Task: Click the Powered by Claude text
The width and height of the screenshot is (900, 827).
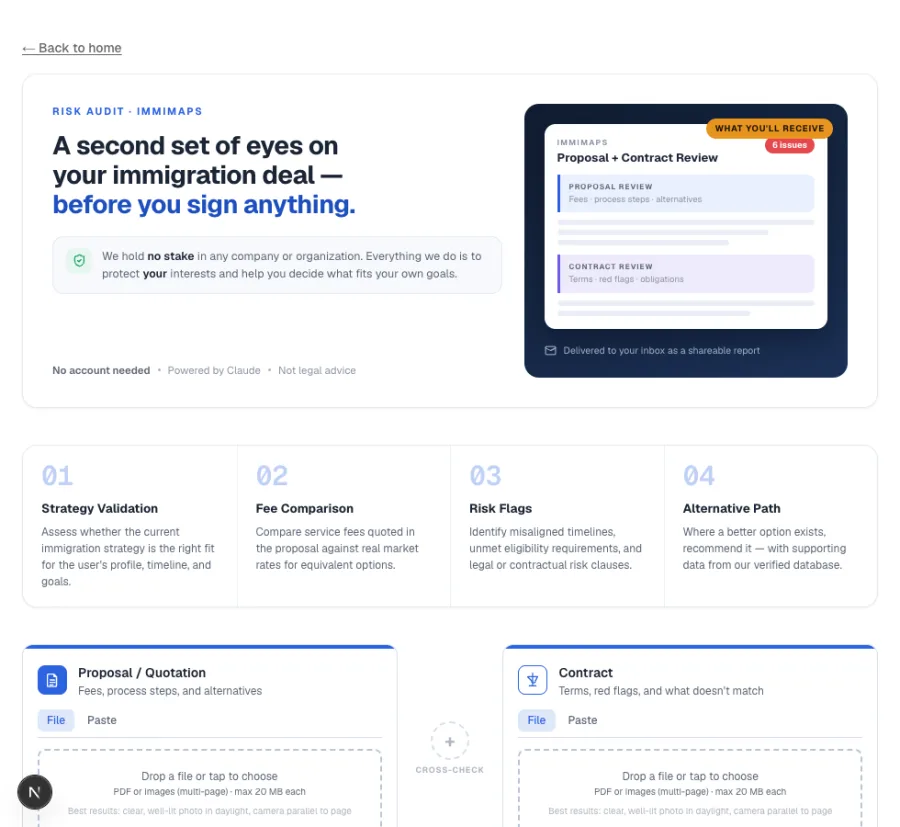Action: pos(214,371)
